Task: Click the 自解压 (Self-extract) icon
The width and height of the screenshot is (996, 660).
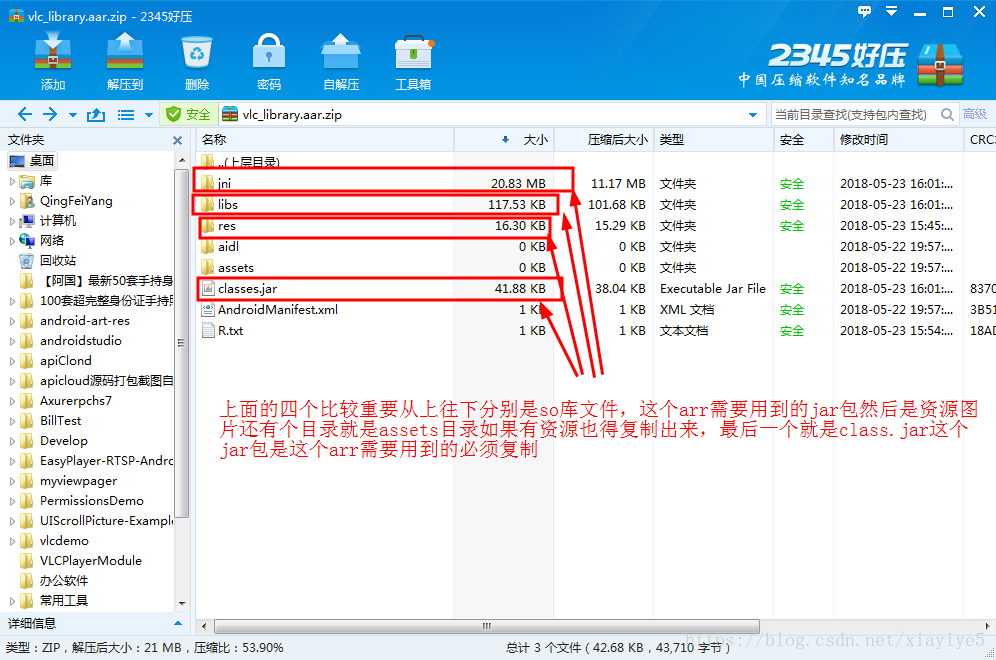Action: tap(341, 62)
